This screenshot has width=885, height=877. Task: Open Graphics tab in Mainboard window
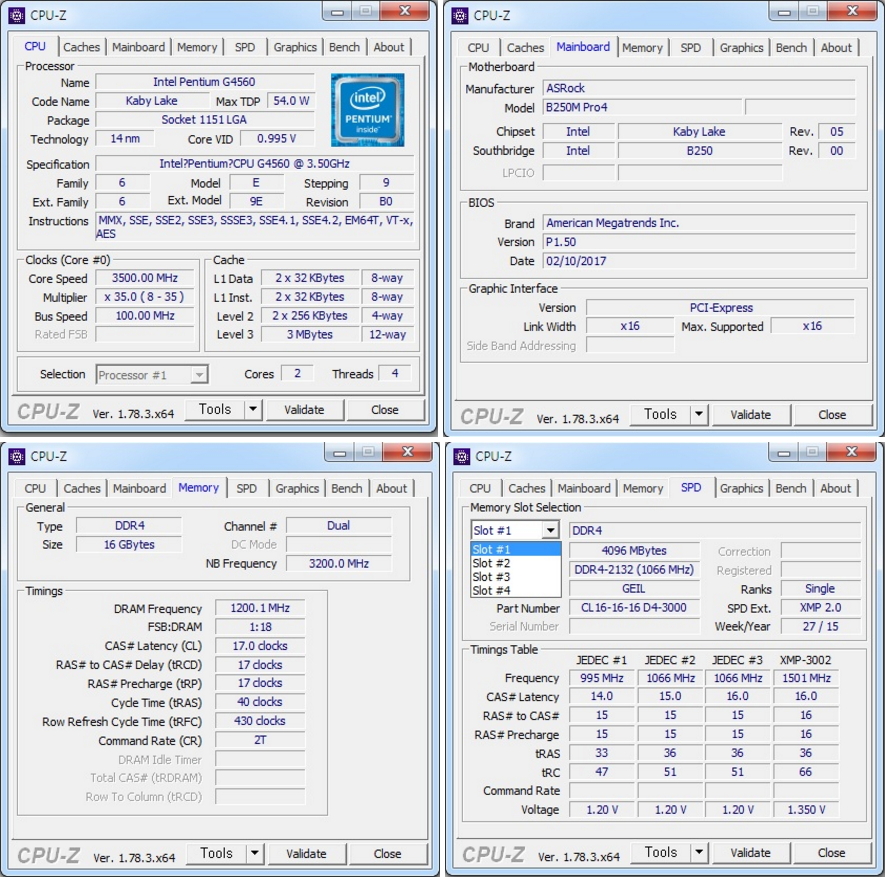pos(741,48)
